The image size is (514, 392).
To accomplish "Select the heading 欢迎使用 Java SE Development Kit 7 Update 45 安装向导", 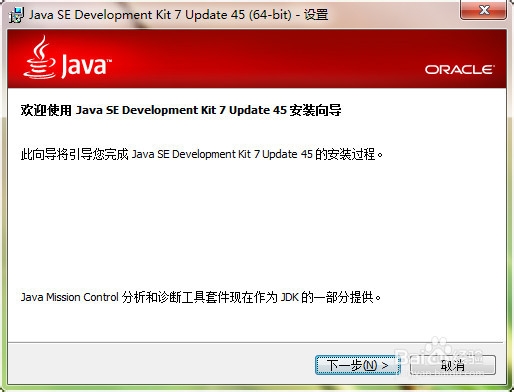I will point(181,110).
